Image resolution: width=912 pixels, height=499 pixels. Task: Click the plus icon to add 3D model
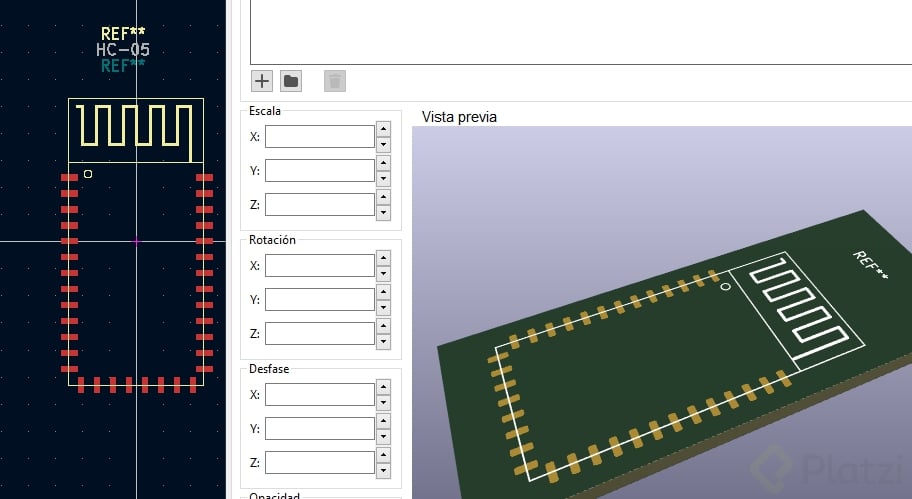pos(262,81)
